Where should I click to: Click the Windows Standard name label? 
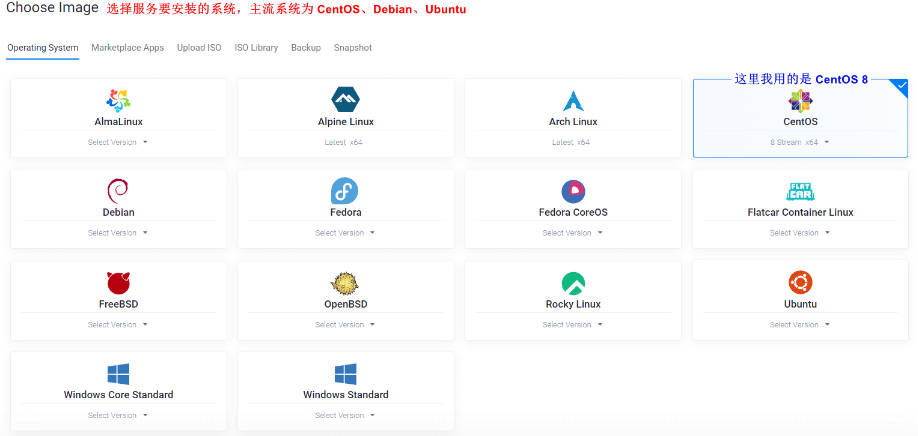345,395
